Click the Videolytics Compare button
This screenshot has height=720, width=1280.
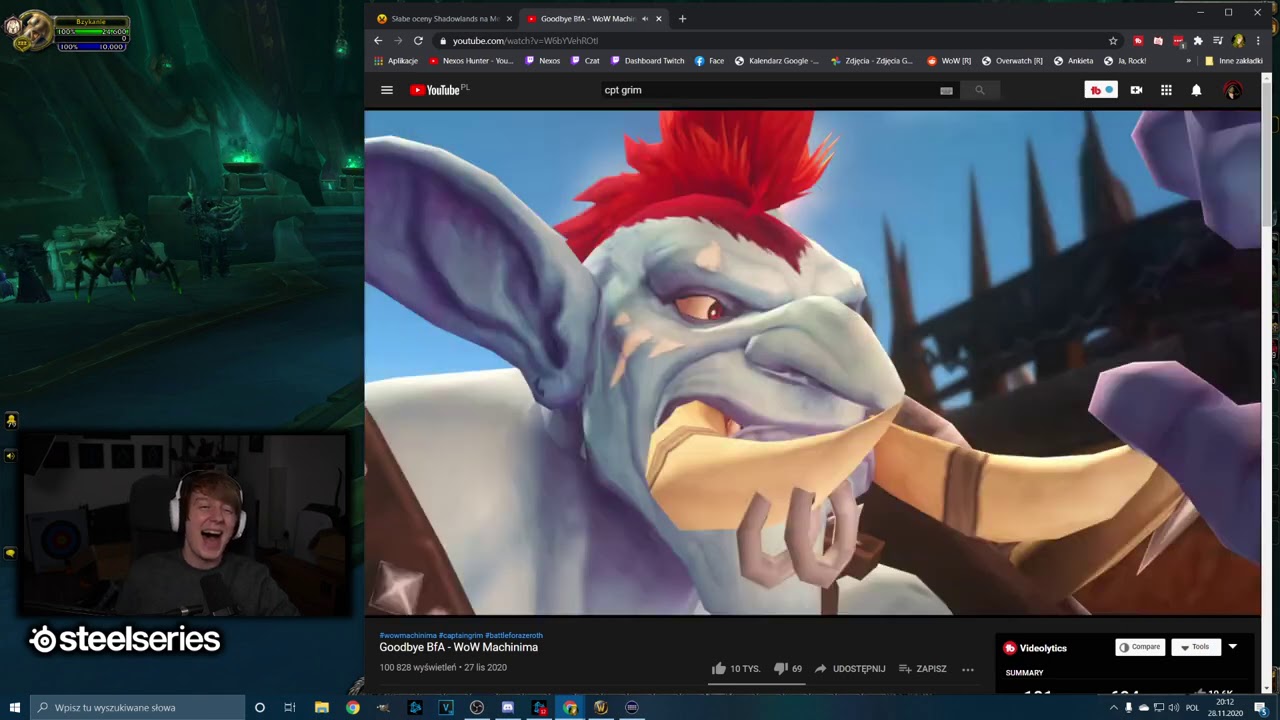(1140, 647)
